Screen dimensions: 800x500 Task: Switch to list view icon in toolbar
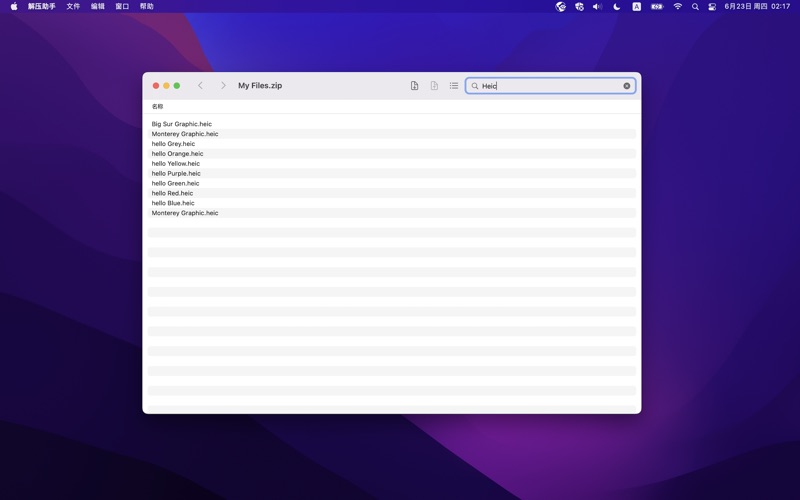coord(454,86)
